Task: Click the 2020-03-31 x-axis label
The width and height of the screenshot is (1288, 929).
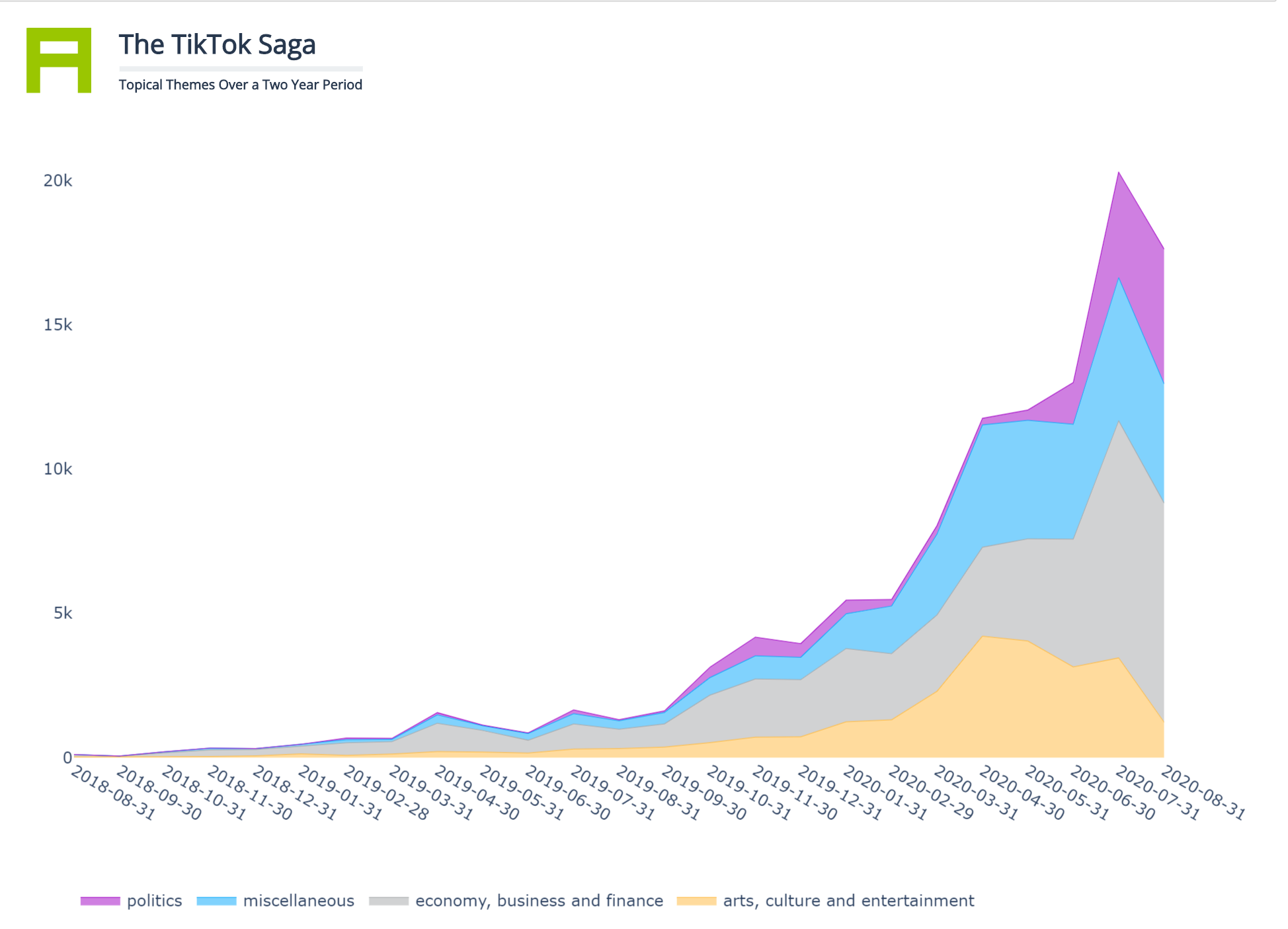Action: coord(975,793)
